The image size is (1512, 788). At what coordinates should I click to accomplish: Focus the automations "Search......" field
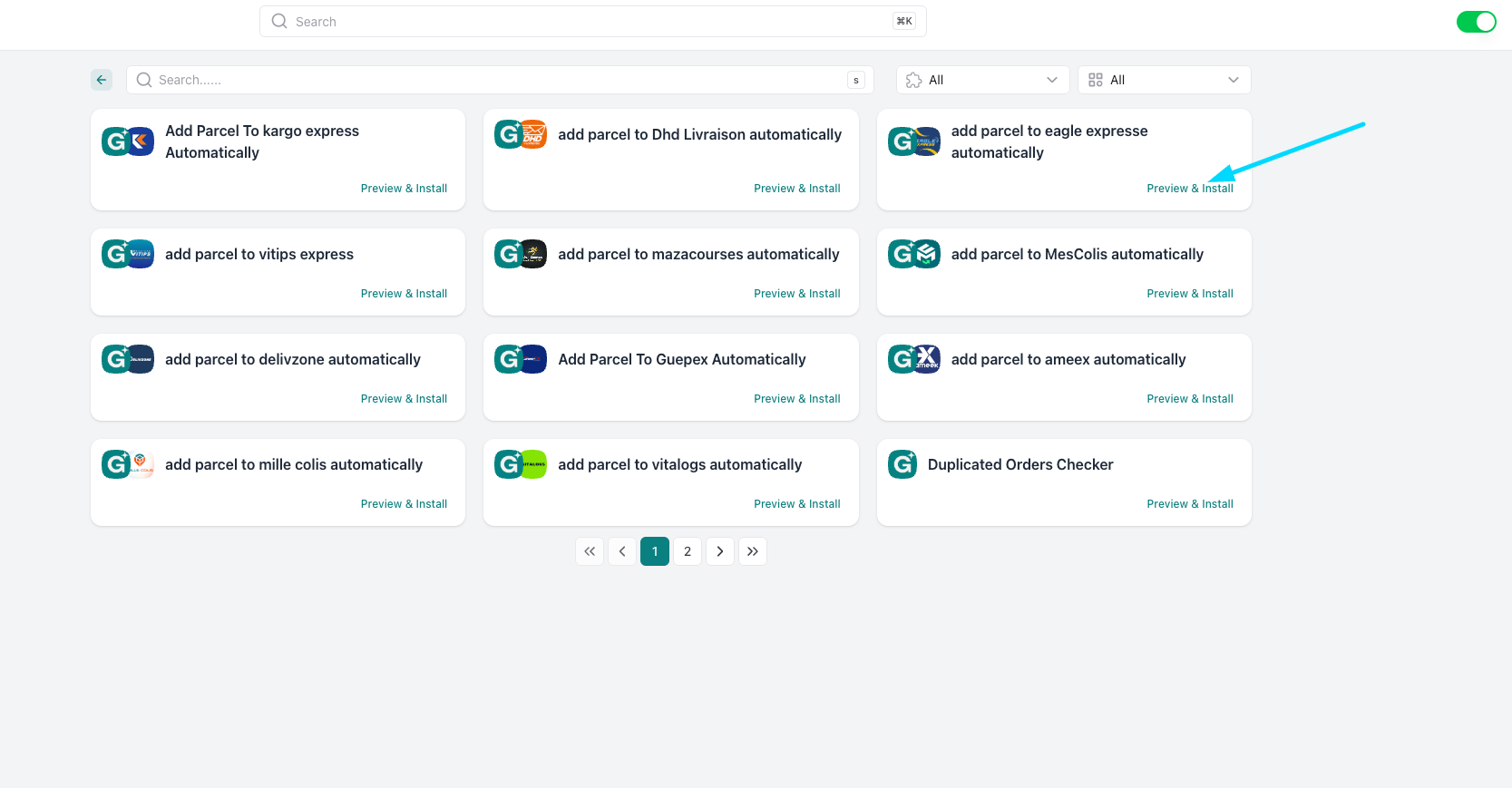(x=500, y=80)
